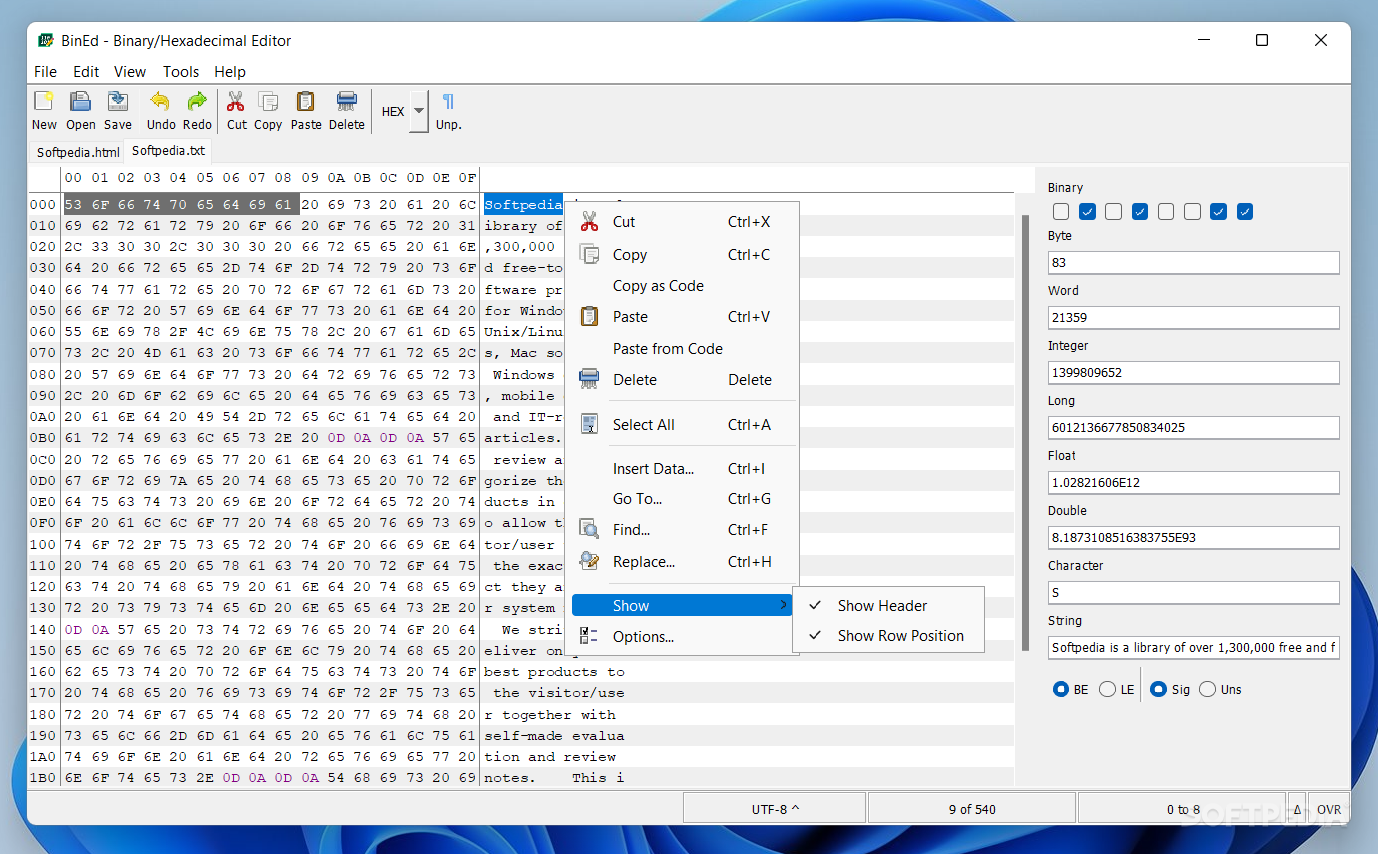The width and height of the screenshot is (1378, 854).
Task: Toggle Show Row Position checked option
Action: [x=888, y=636]
